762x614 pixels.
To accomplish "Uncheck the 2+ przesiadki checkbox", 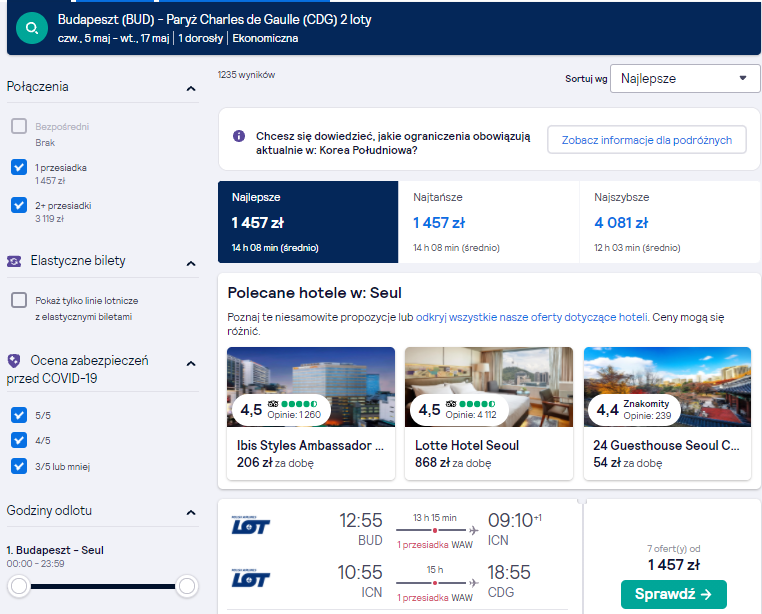I will [19, 205].
